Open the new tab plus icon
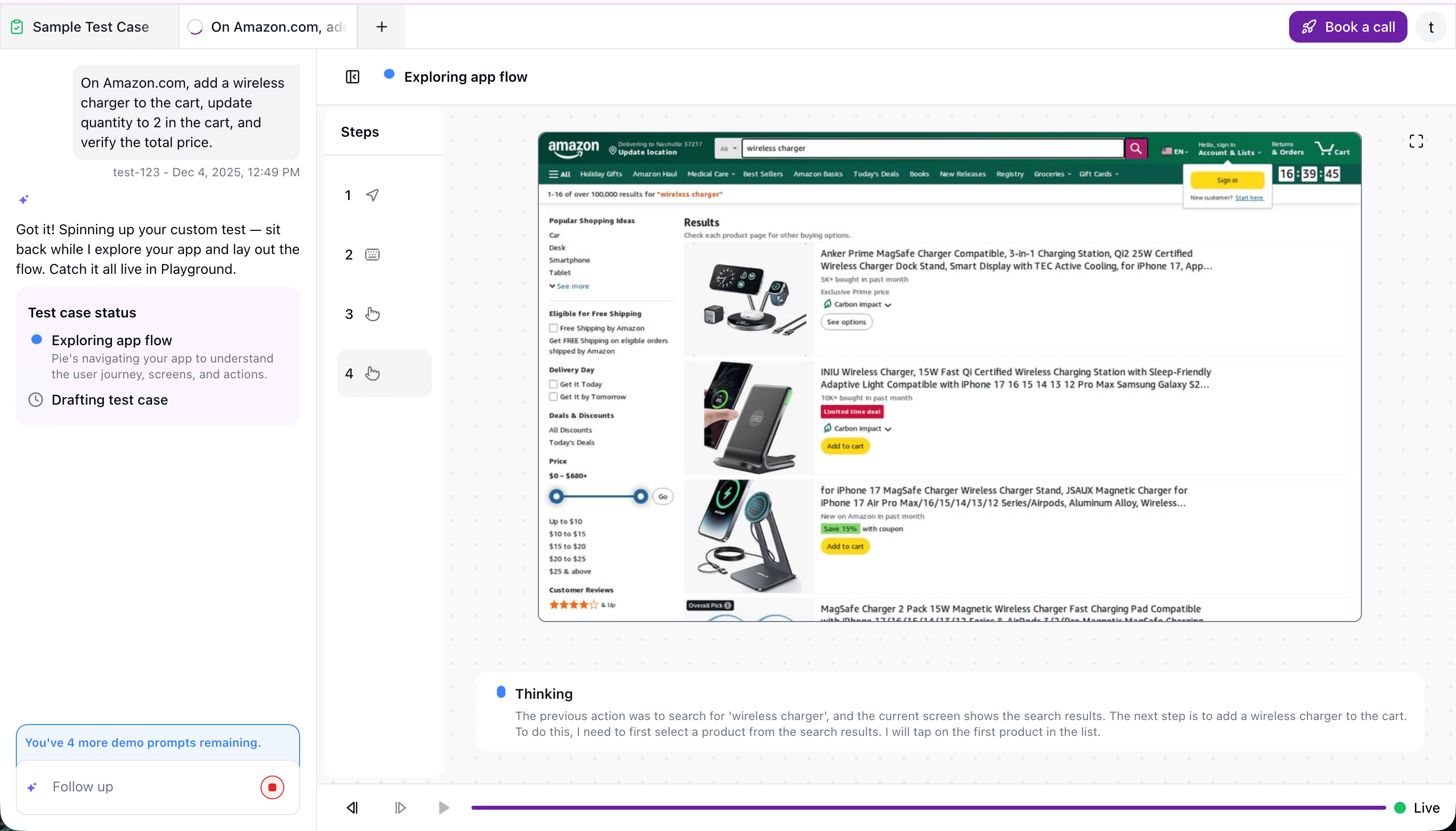1456x831 pixels. click(381, 27)
